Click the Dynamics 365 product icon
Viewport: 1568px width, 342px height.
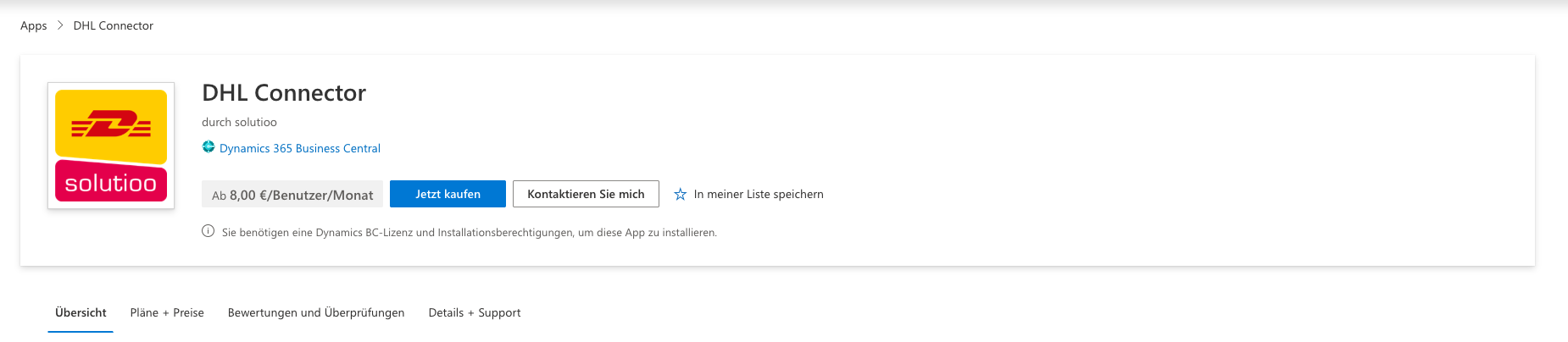[209, 147]
